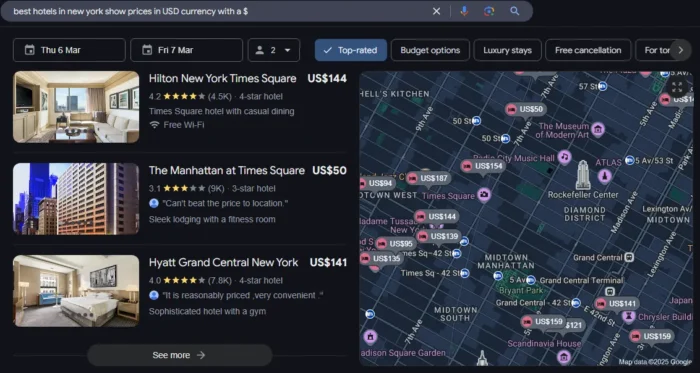View the Hilton room photo thumbnail
Screen dimensions: 700x373
point(76,107)
